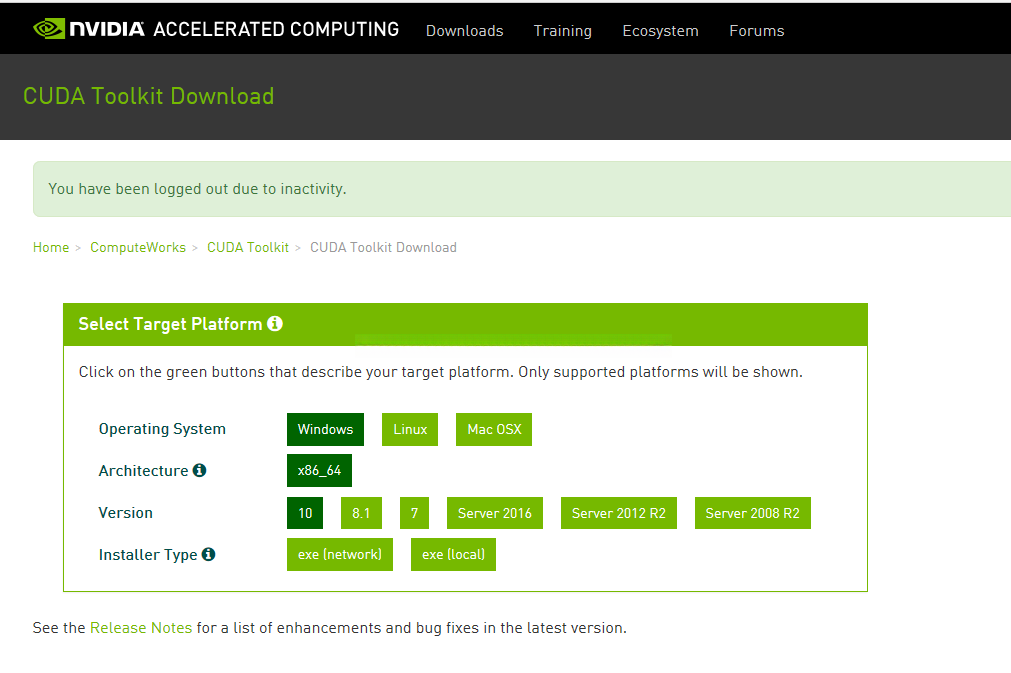Select Mac OSX operating system
The width and height of the screenshot is (1011, 673).
pyautogui.click(x=494, y=429)
